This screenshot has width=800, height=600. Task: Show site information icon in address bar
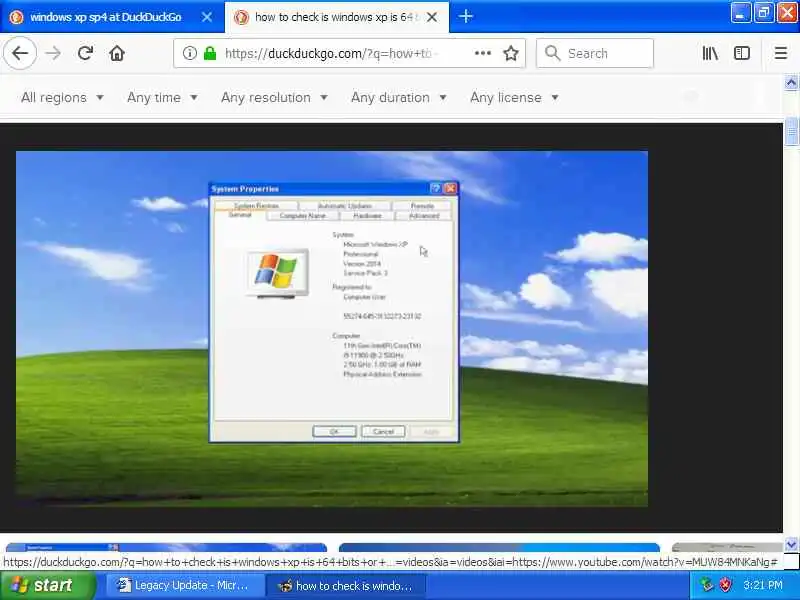pyautogui.click(x=189, y=53)
